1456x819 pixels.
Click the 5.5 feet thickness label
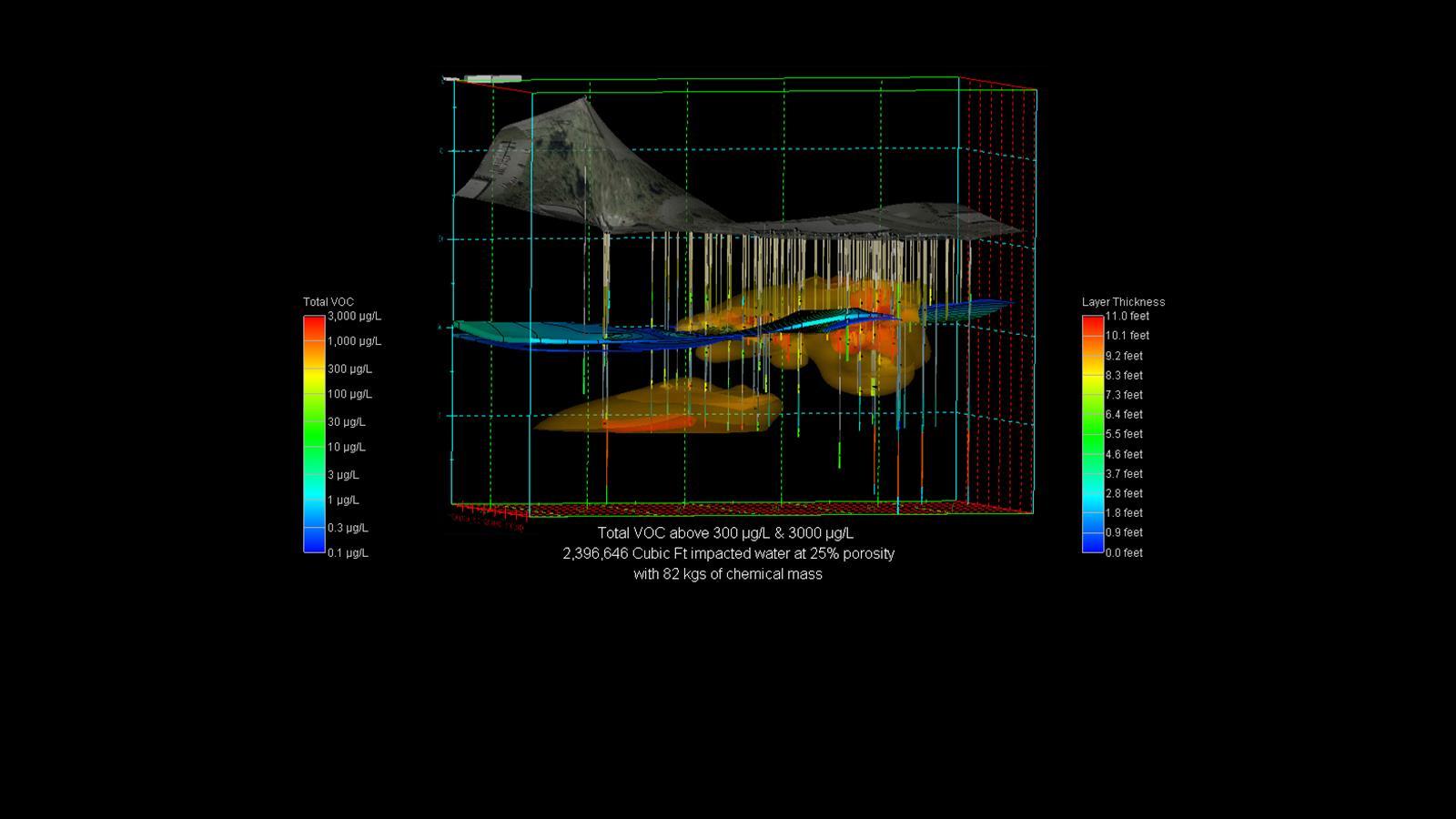coord(1124,435)
